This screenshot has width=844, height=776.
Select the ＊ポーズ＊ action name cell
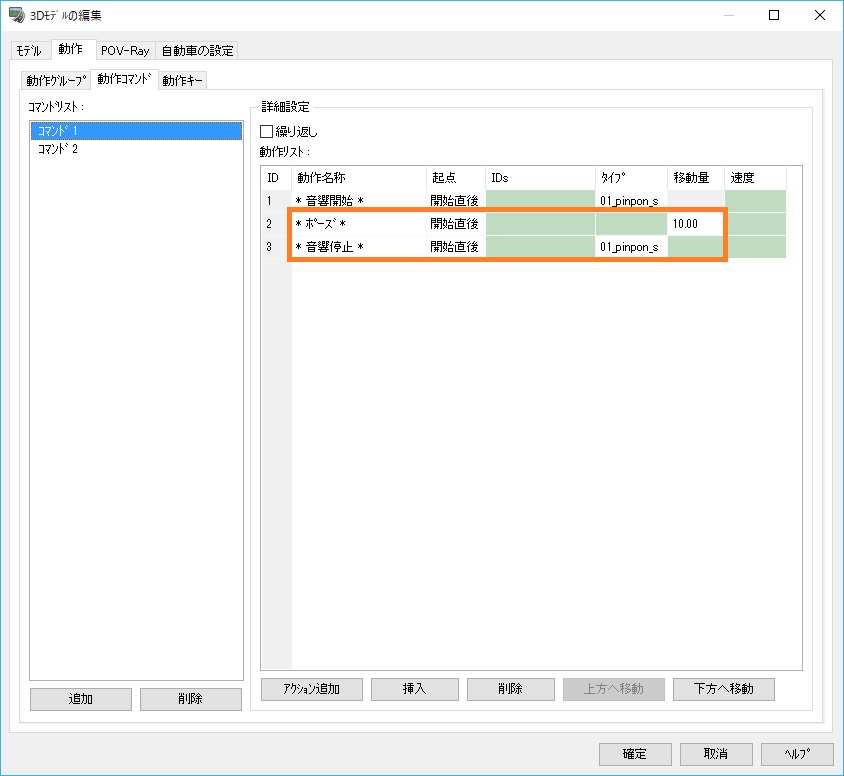(x=359, y=224)
